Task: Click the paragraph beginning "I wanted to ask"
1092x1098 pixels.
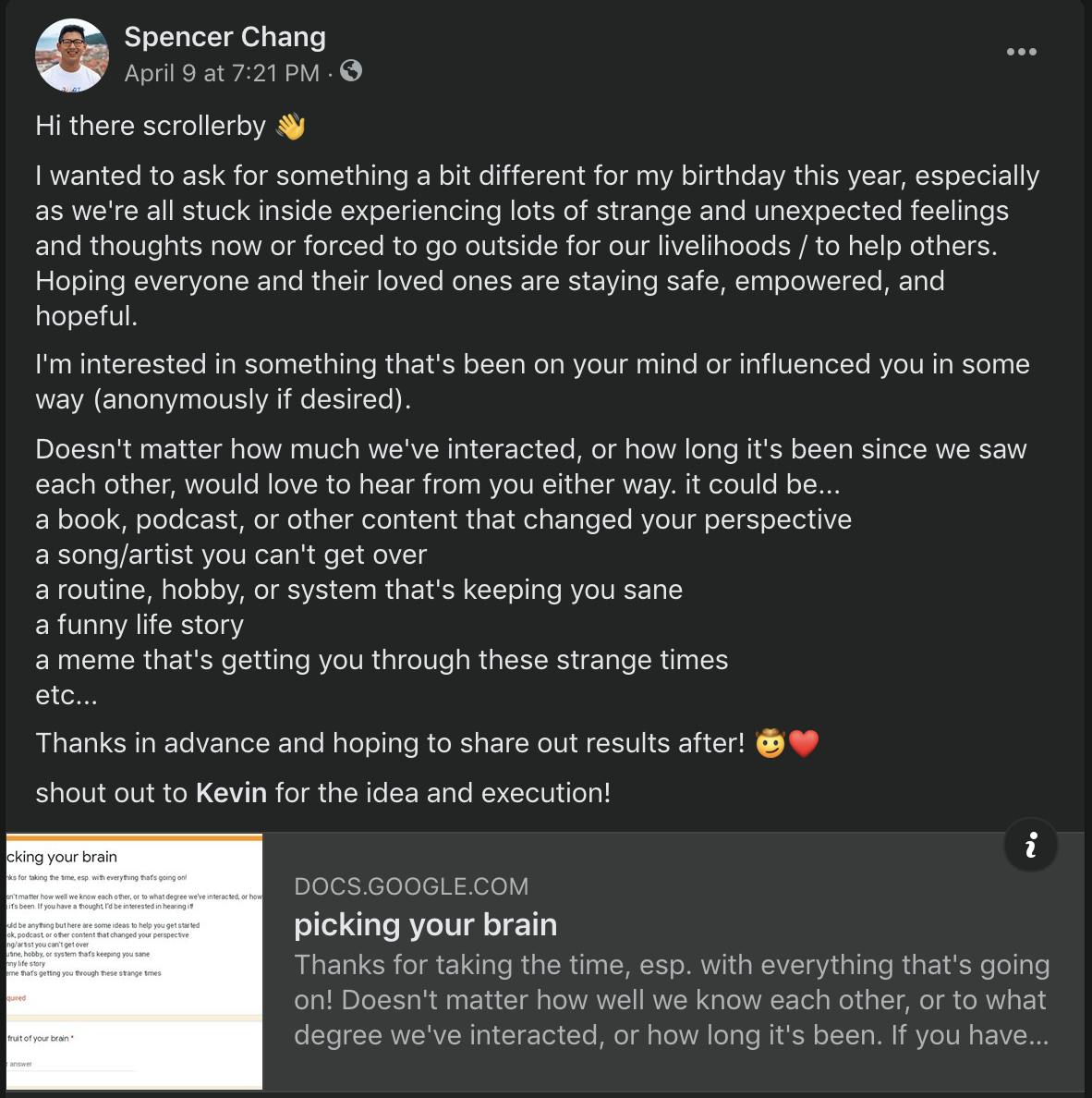Action: point(538,246)
